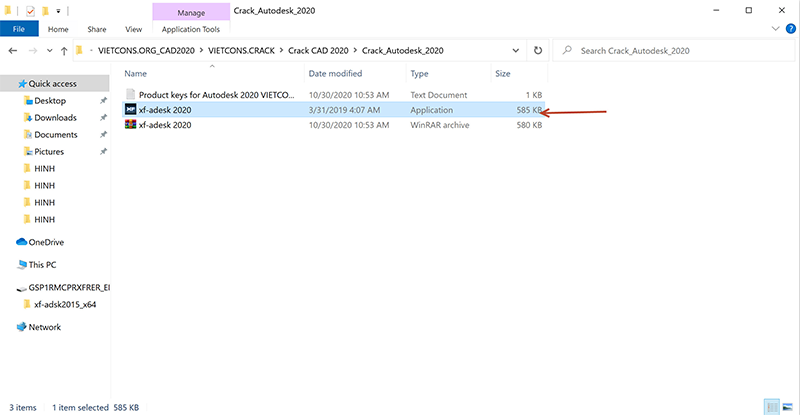Open Documents in the navigation pane
This screenshot has height=415, width=800.
pyautogui.click(x=56, y=135)
